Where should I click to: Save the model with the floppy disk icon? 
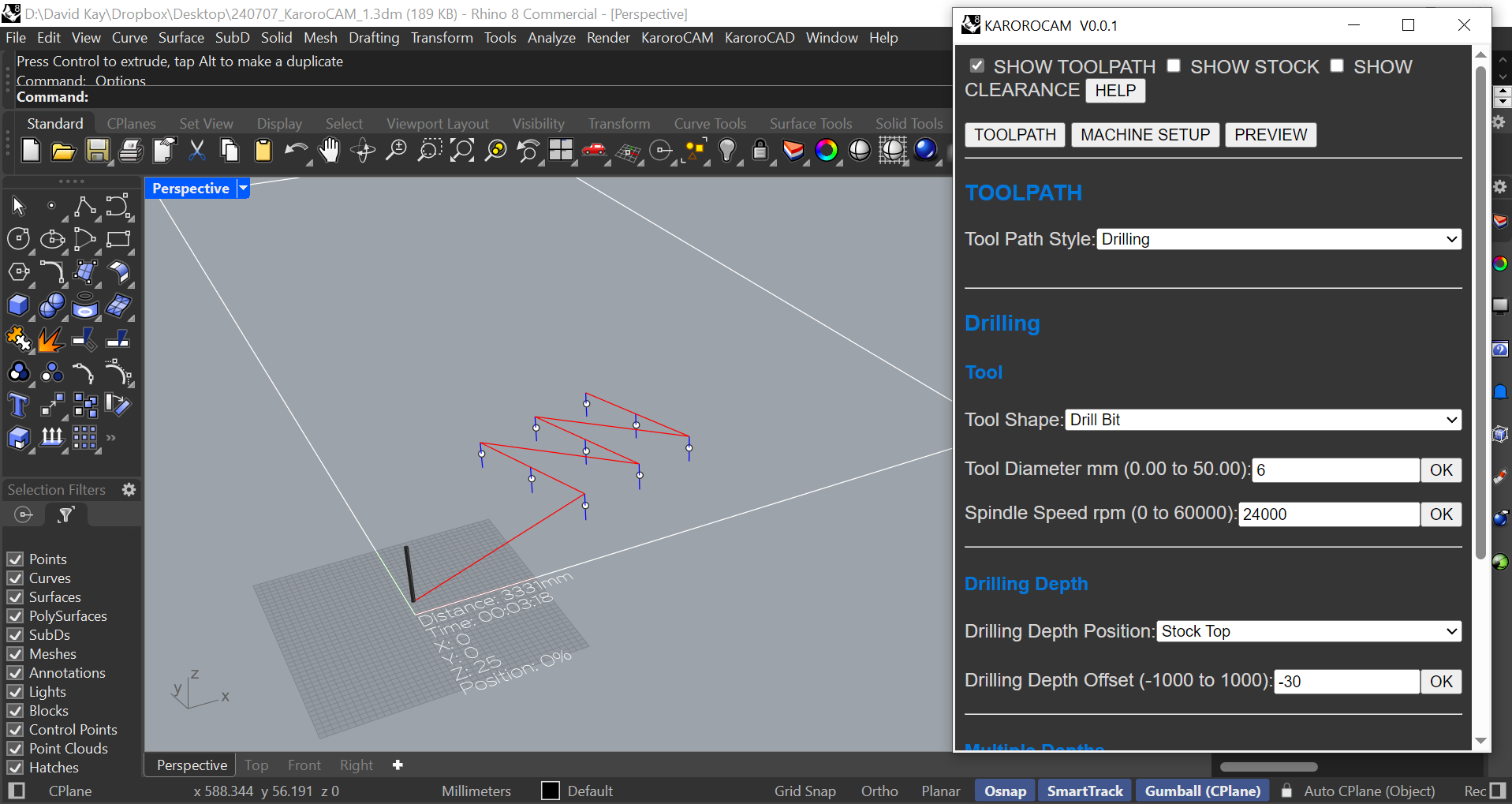tap(97, 150)
